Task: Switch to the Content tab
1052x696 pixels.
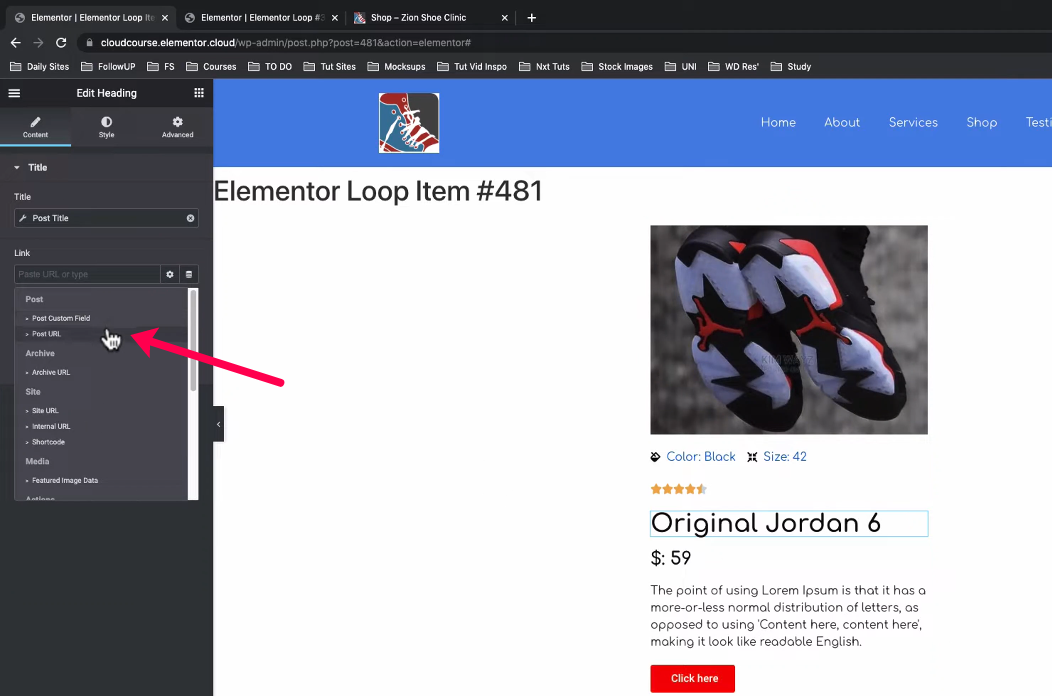Action: click(36, 127)
